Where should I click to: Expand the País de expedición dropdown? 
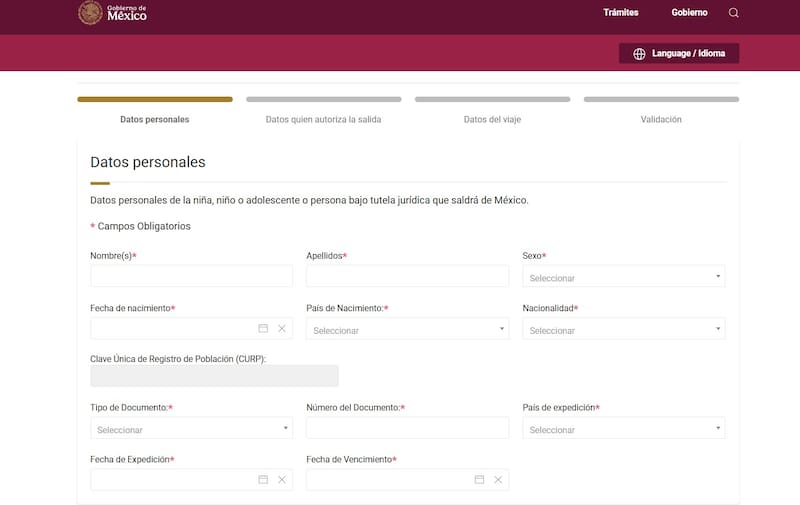pyautogui.click(x=623, y=428)
